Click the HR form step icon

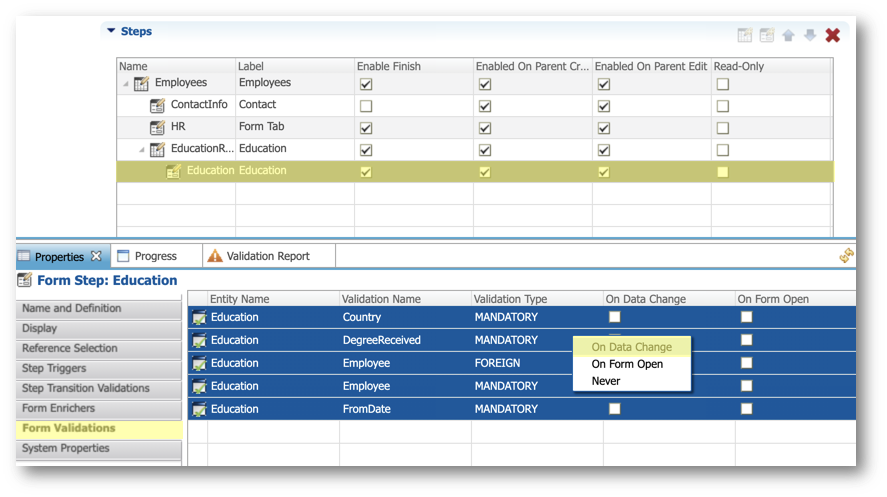[x=157, y=127]
